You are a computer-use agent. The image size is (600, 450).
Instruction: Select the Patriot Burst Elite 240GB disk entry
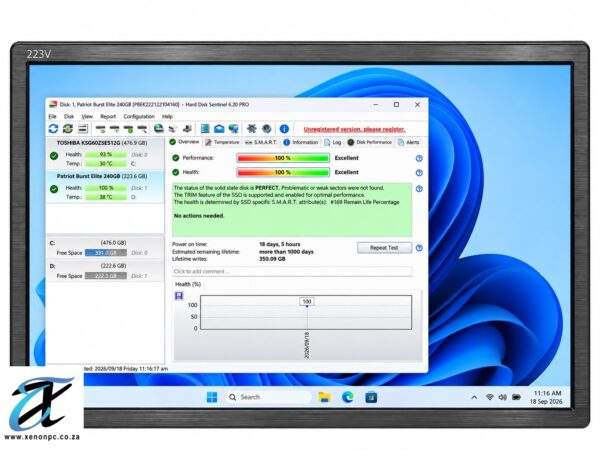105,187
